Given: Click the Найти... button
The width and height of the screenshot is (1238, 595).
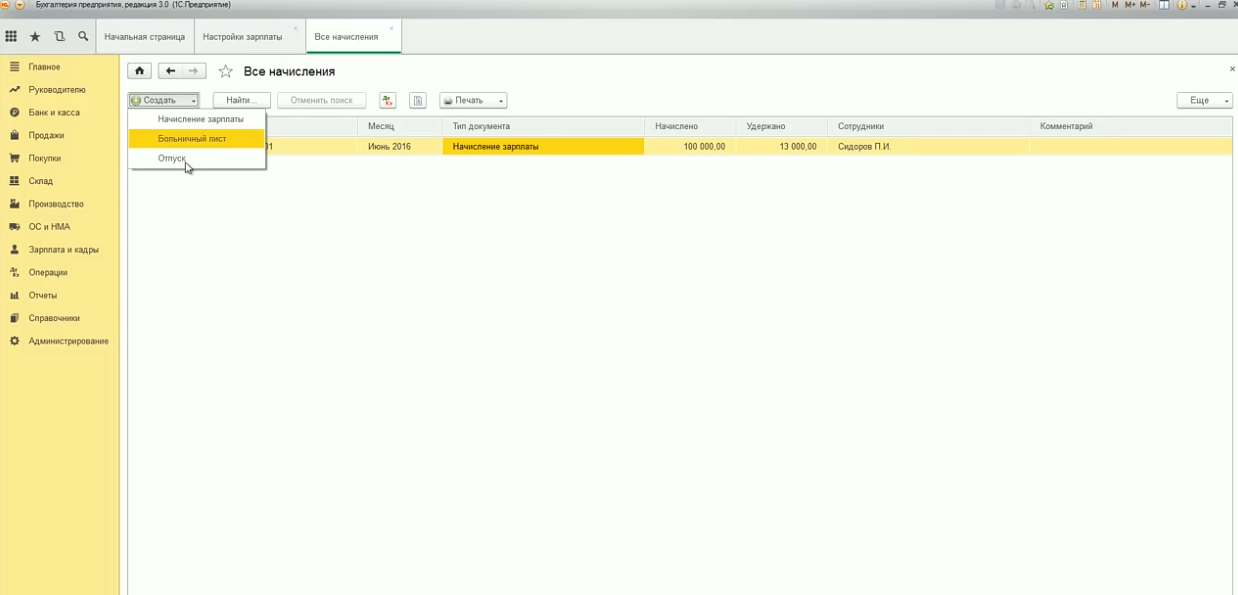Looking at the screenshot, I should 242,100.
